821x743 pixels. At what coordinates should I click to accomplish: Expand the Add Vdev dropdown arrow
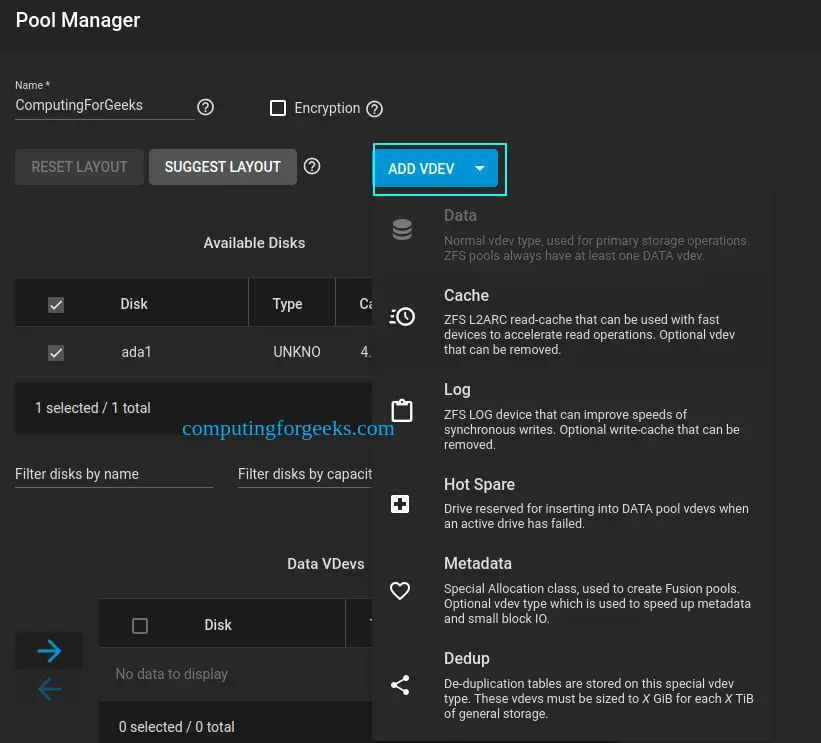(480, 168)
